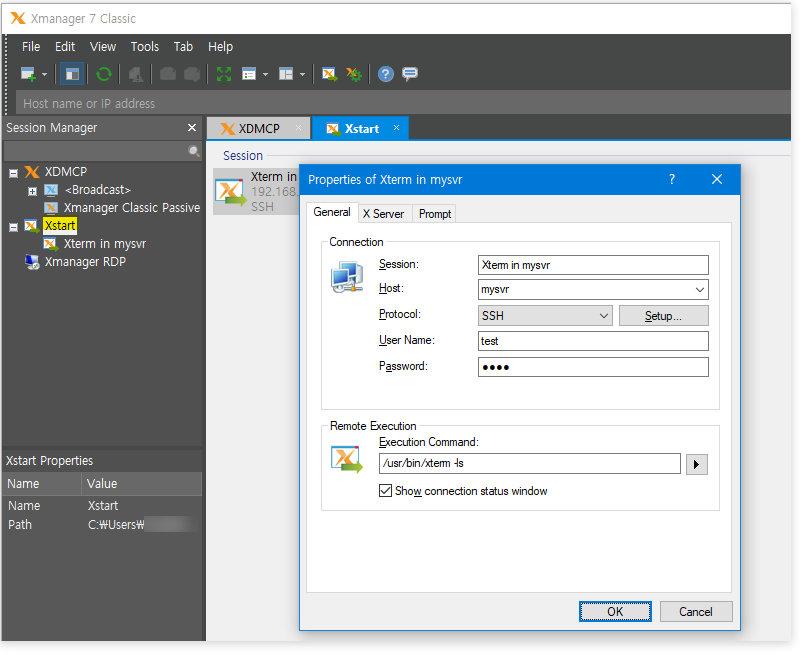
Task: Click the Xconfig gear toolbar icon
Action: [353, 74]
